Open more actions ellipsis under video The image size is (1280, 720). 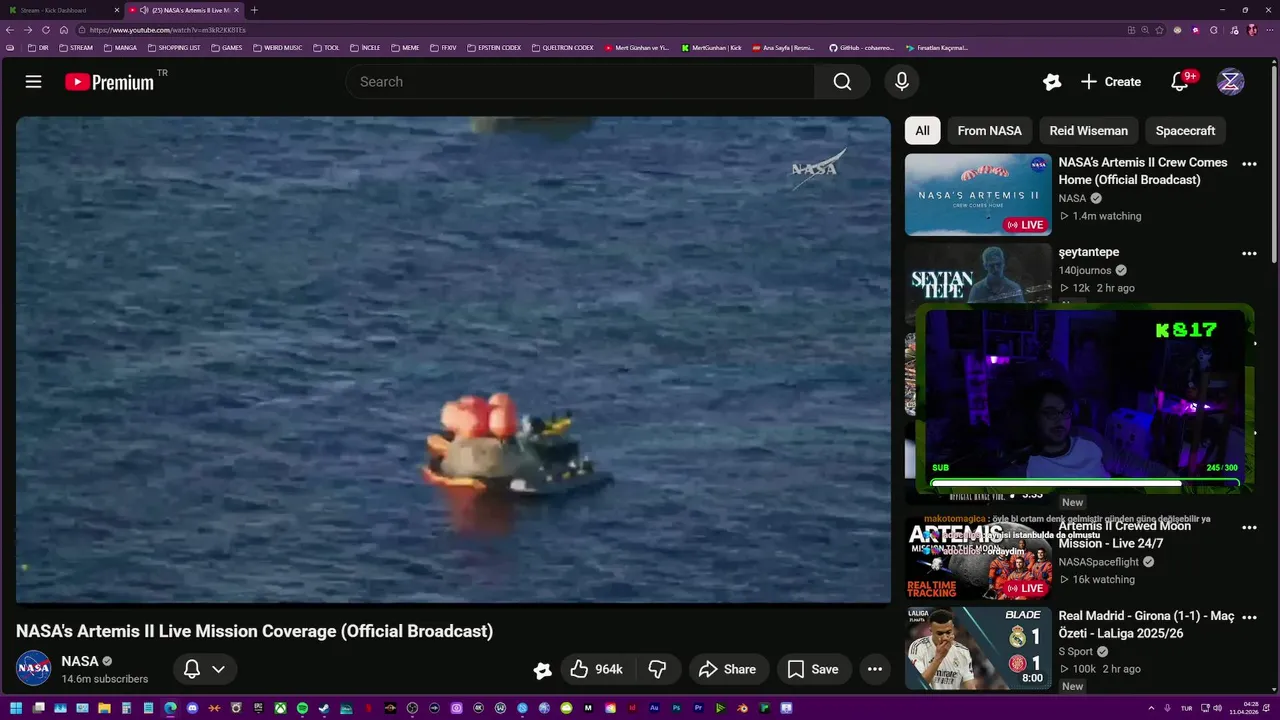[875, 669]
